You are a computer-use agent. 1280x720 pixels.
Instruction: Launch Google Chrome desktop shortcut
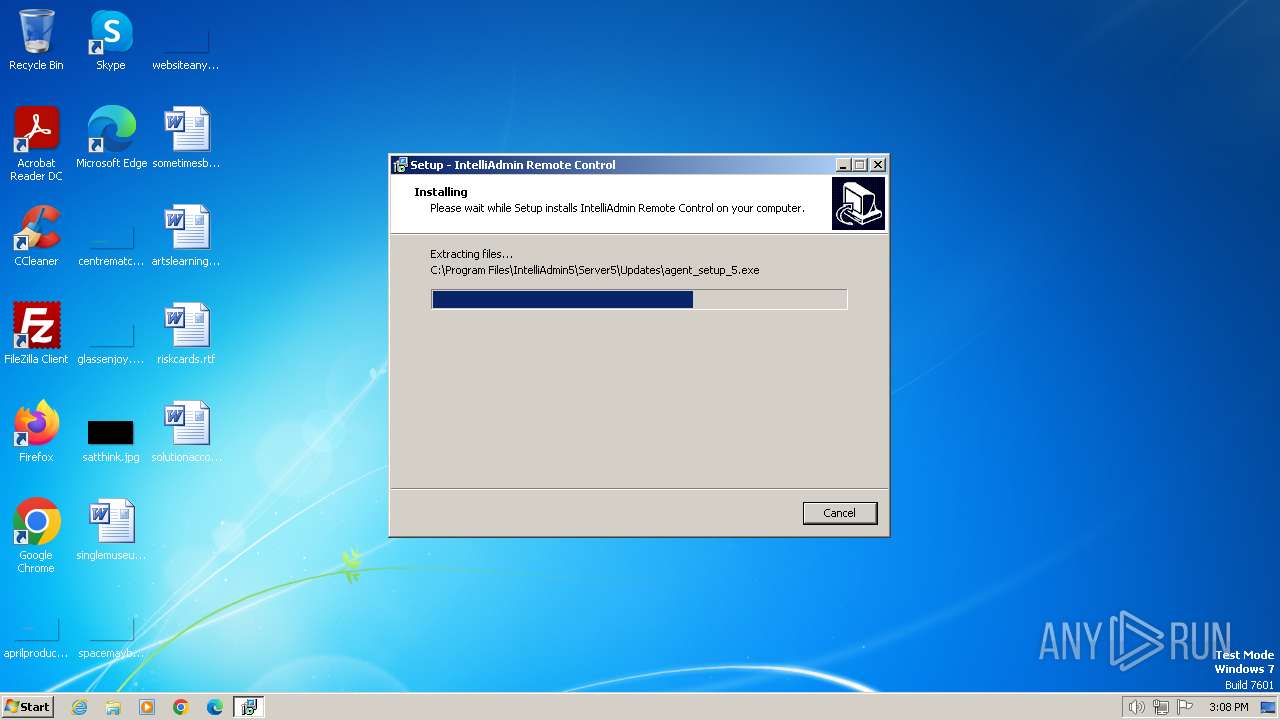tap(36, 536)
